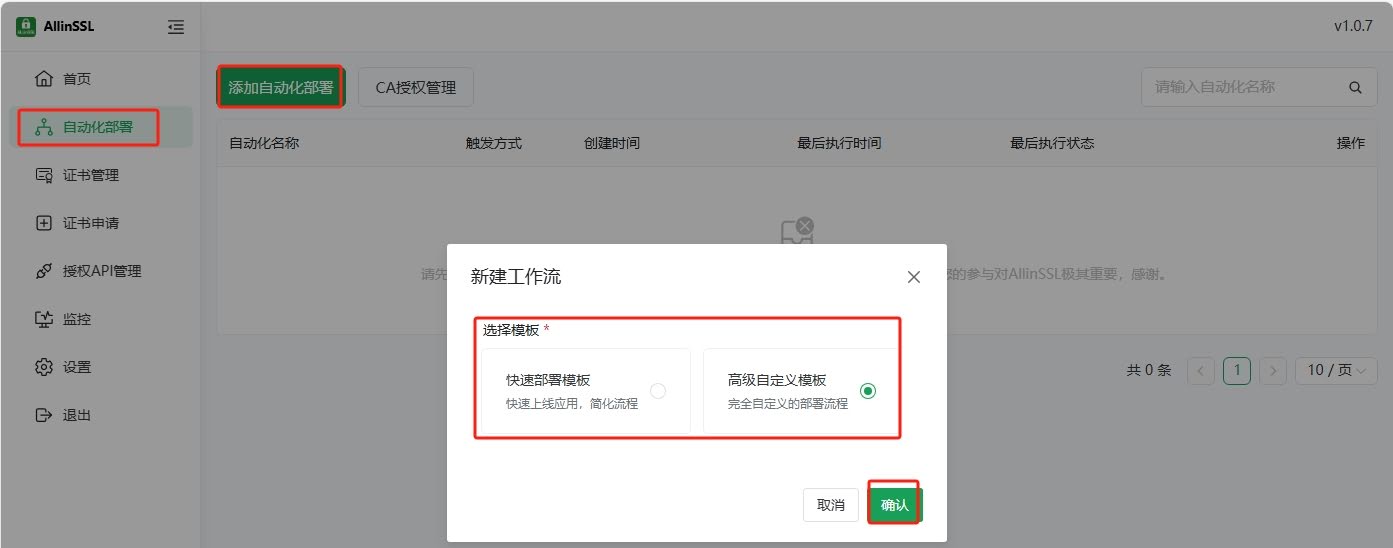Click the 请输入自动化名称 search field
The image size is (1393, 548).
click(x=1240, y=87)
